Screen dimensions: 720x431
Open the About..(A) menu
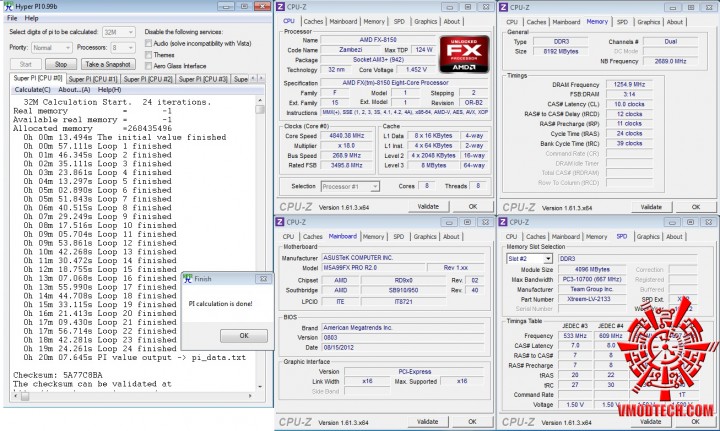pos(74,90)
